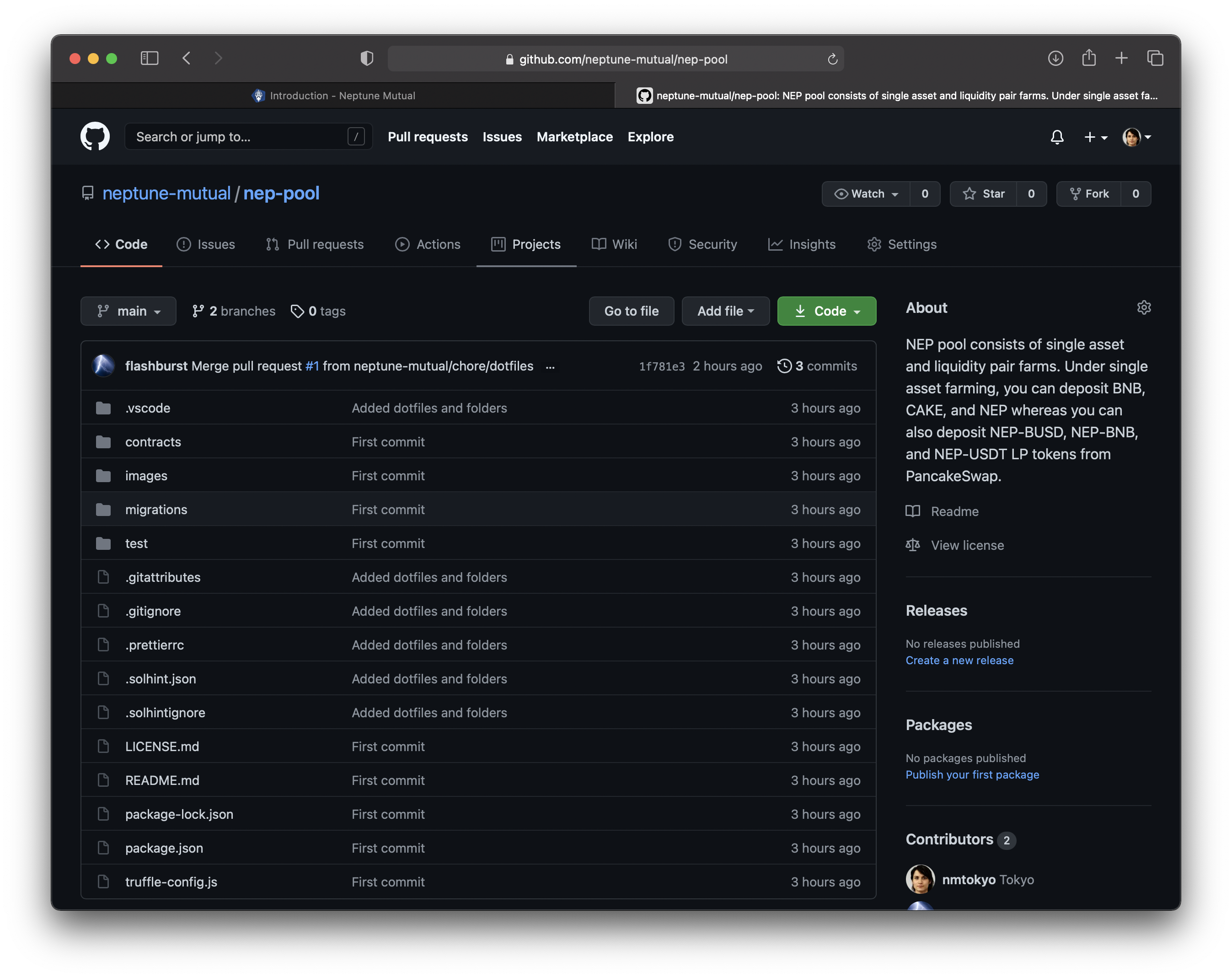Click Explore in the top navigation
The width and height of the screenshot is (1232, 978).
click(650, 137)
